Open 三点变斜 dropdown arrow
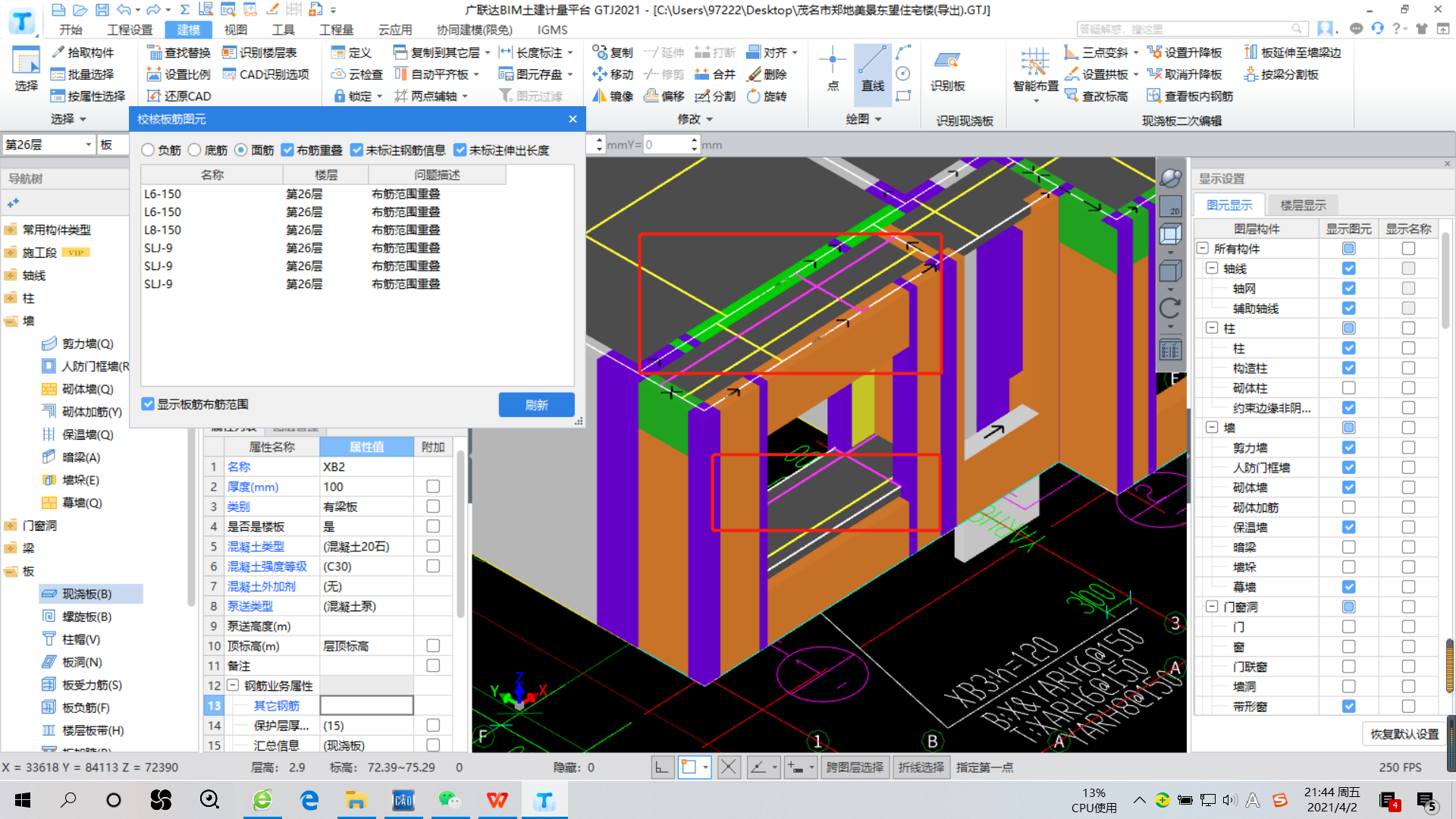 1136,52
